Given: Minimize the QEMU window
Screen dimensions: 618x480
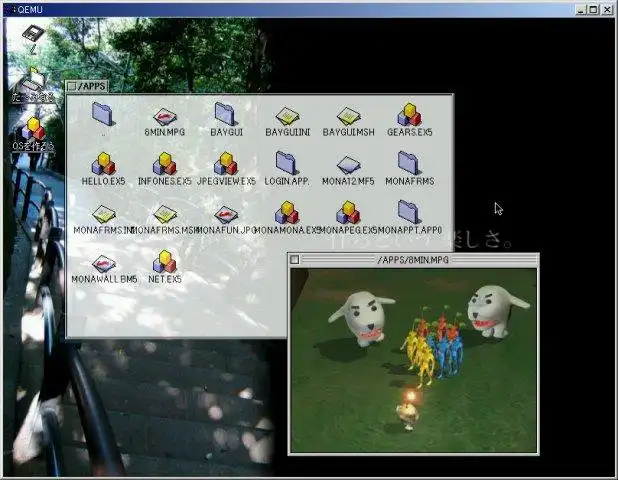Looking at the screenshot, I should [581, 9].
